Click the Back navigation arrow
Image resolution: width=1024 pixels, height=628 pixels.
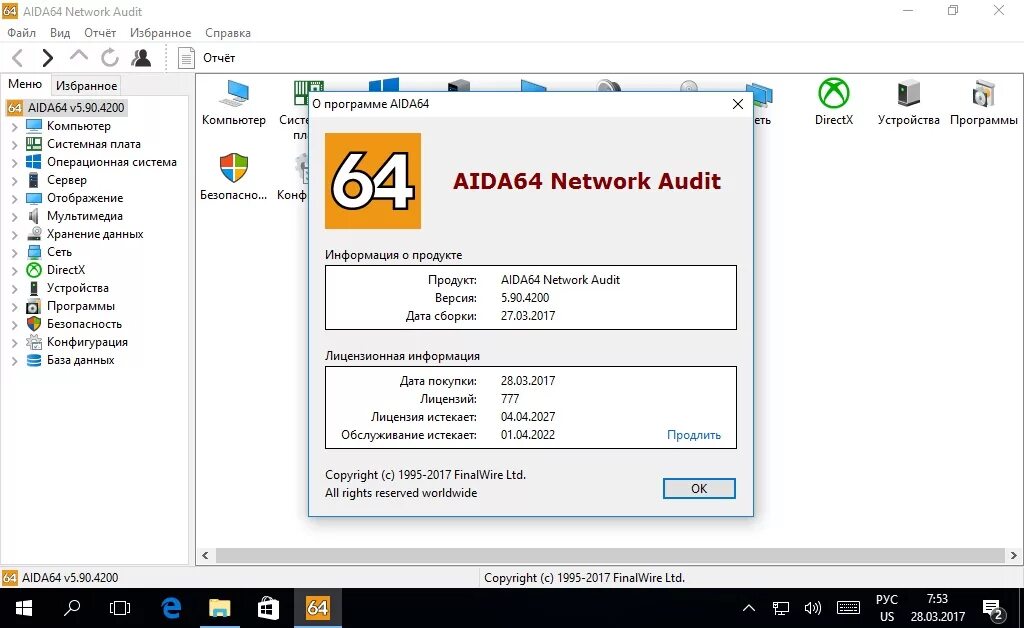tap(18, 58)
